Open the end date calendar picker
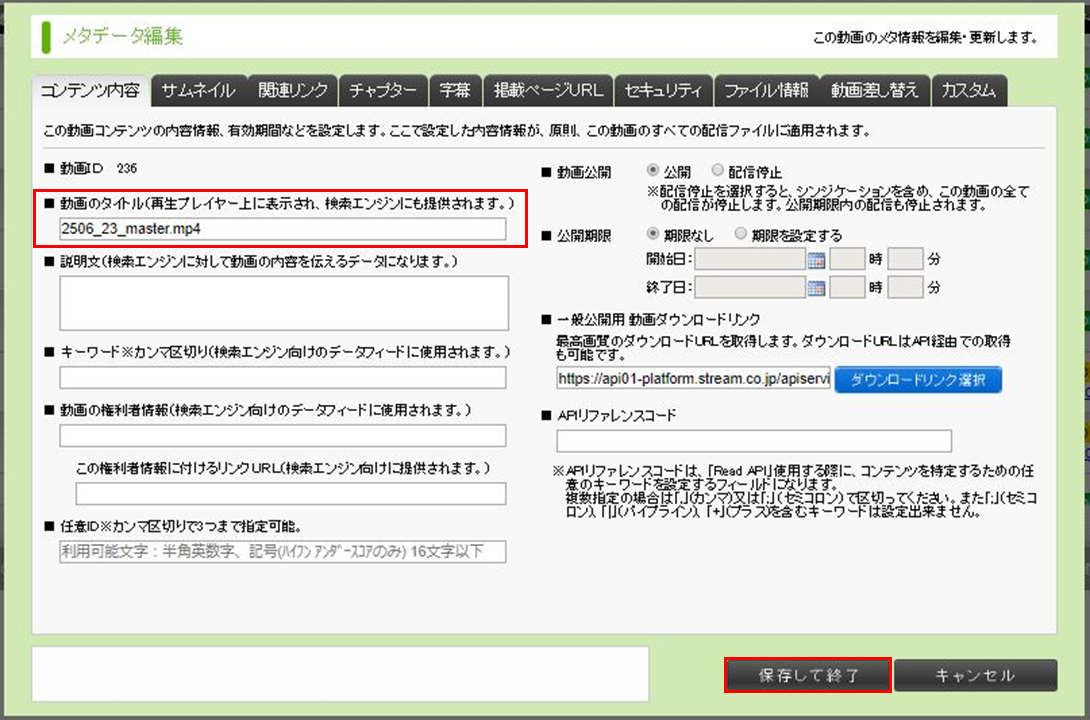Image resolution: width=1090 pixels, height=720 pixels. (x=815, y=288)
